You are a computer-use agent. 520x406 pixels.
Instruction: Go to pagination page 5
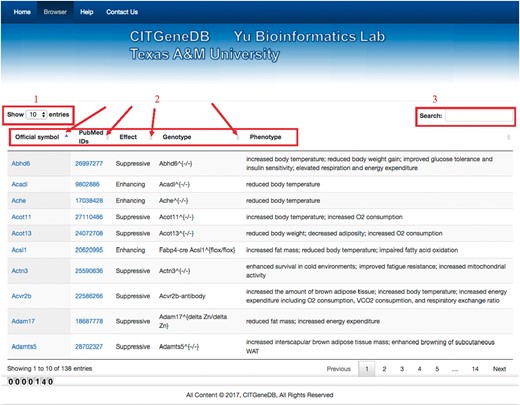click(x=437, y=369)
